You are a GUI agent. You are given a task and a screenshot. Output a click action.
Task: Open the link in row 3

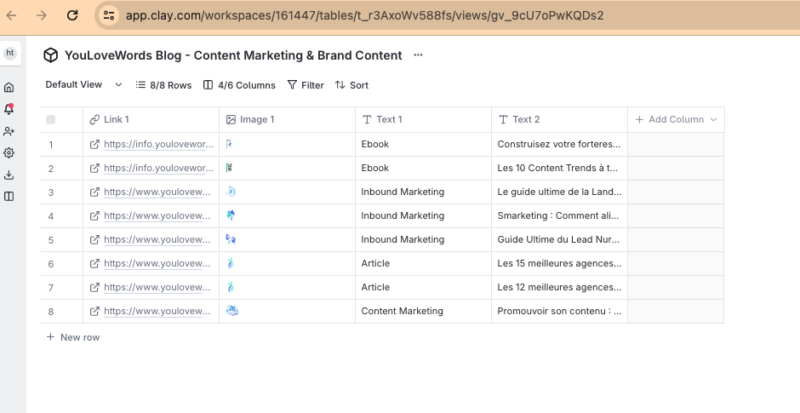click(x=157, y=192)
